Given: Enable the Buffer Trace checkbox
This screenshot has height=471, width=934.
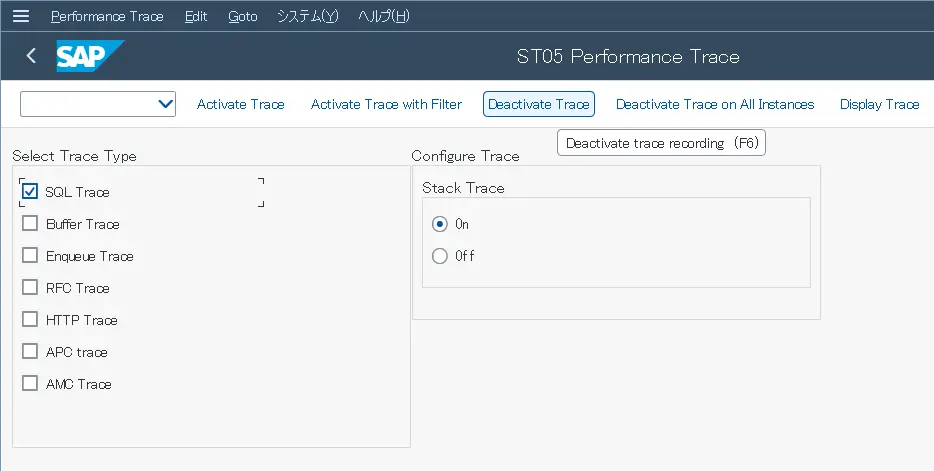Looking at the screenshot, I should (30, 223).
